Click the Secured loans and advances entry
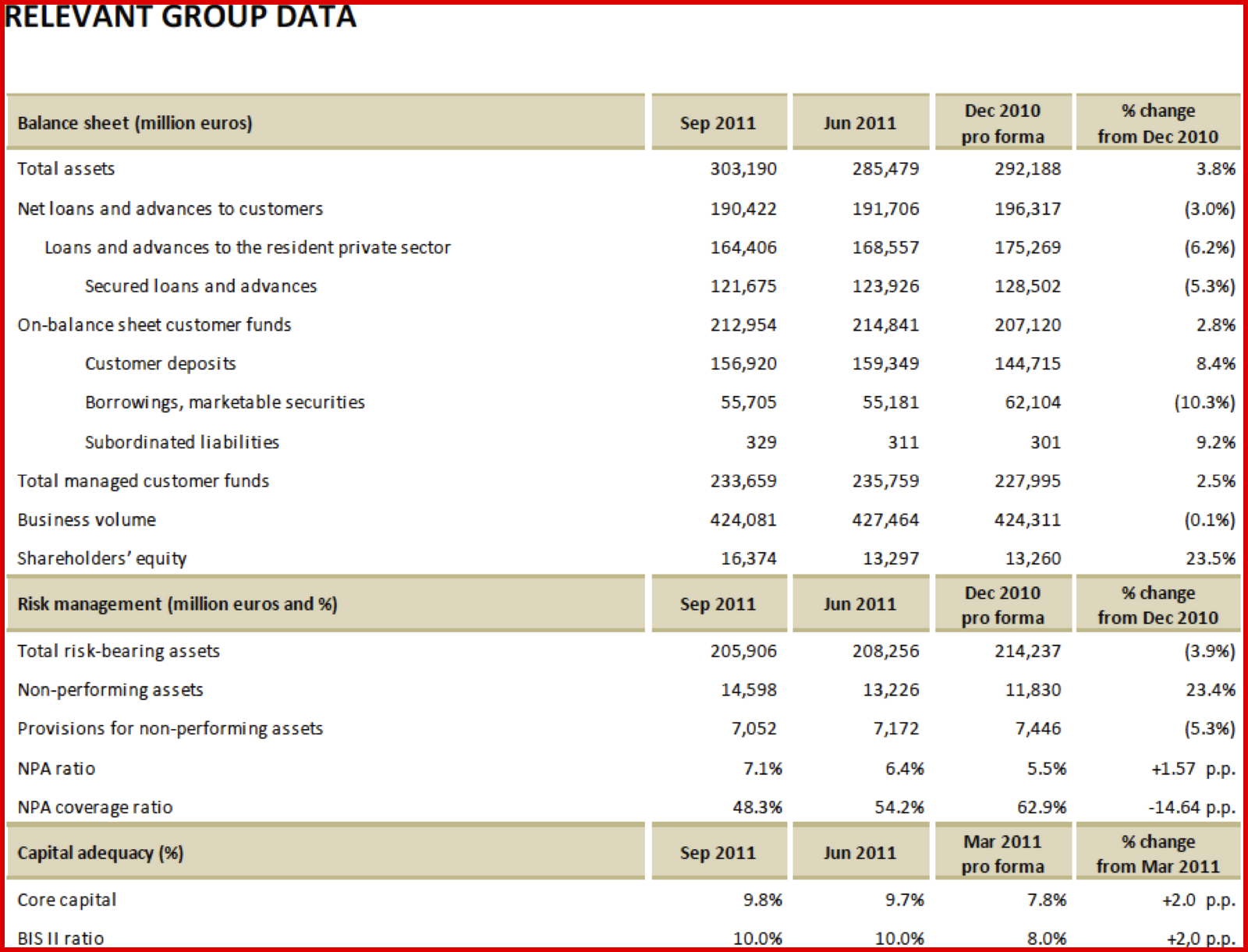This screenshot has height=952, width=1248. point(200,285)
